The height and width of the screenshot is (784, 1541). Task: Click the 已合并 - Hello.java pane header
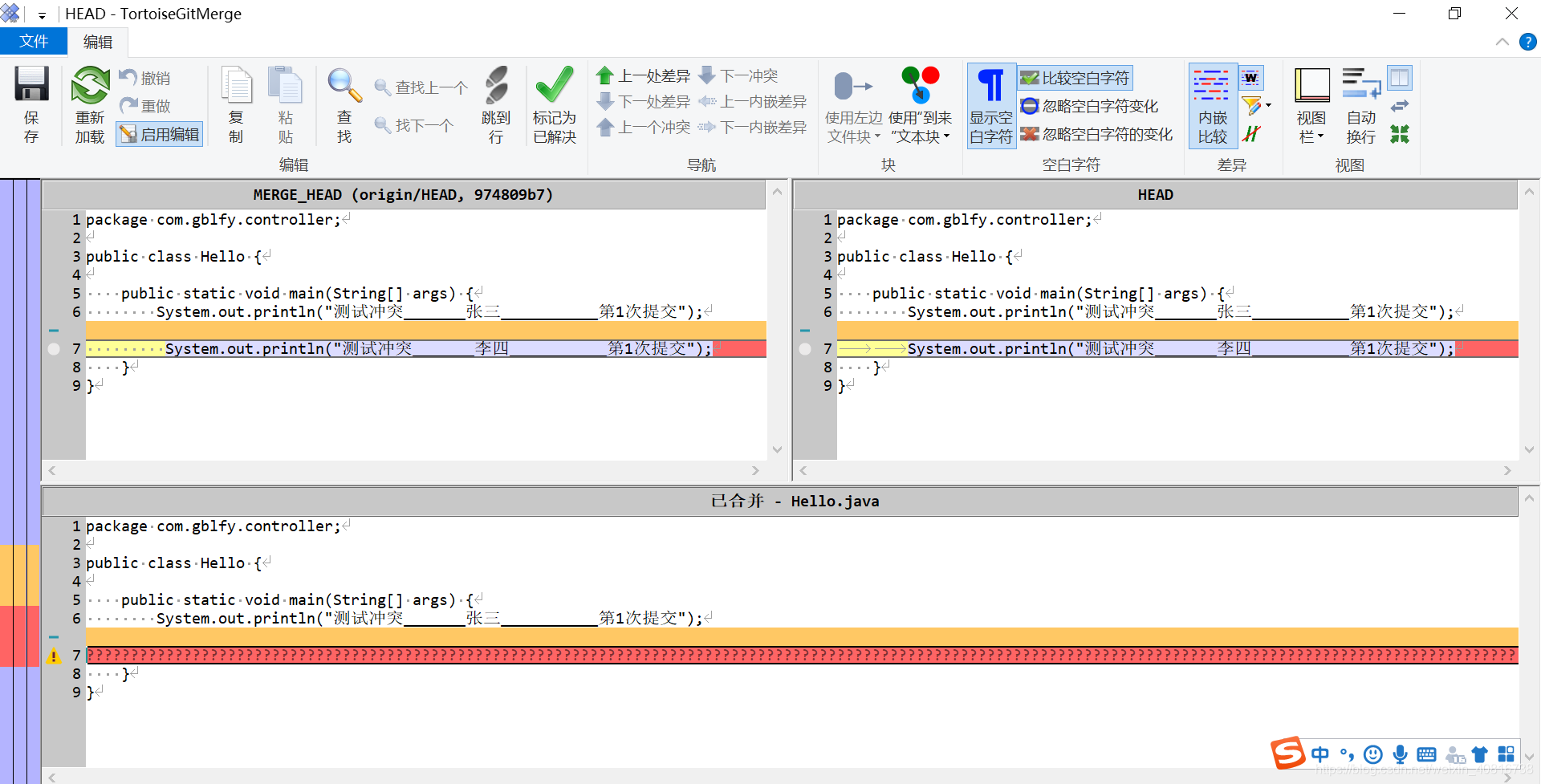(779, 502)
